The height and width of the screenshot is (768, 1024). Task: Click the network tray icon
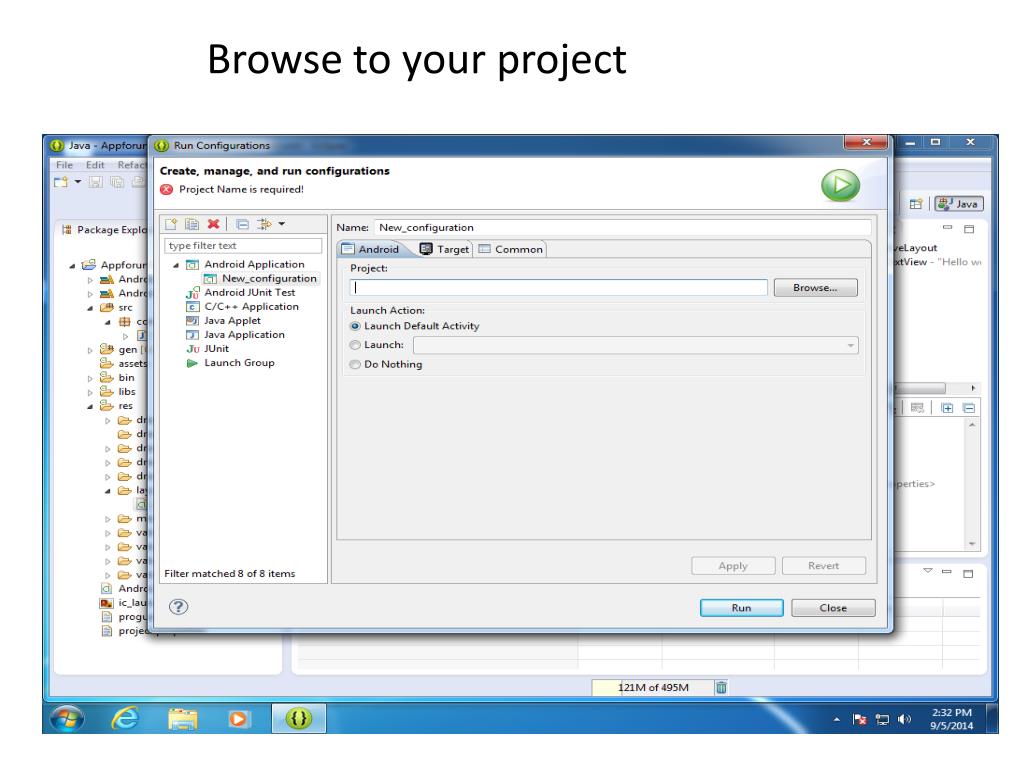click(882, 720)
